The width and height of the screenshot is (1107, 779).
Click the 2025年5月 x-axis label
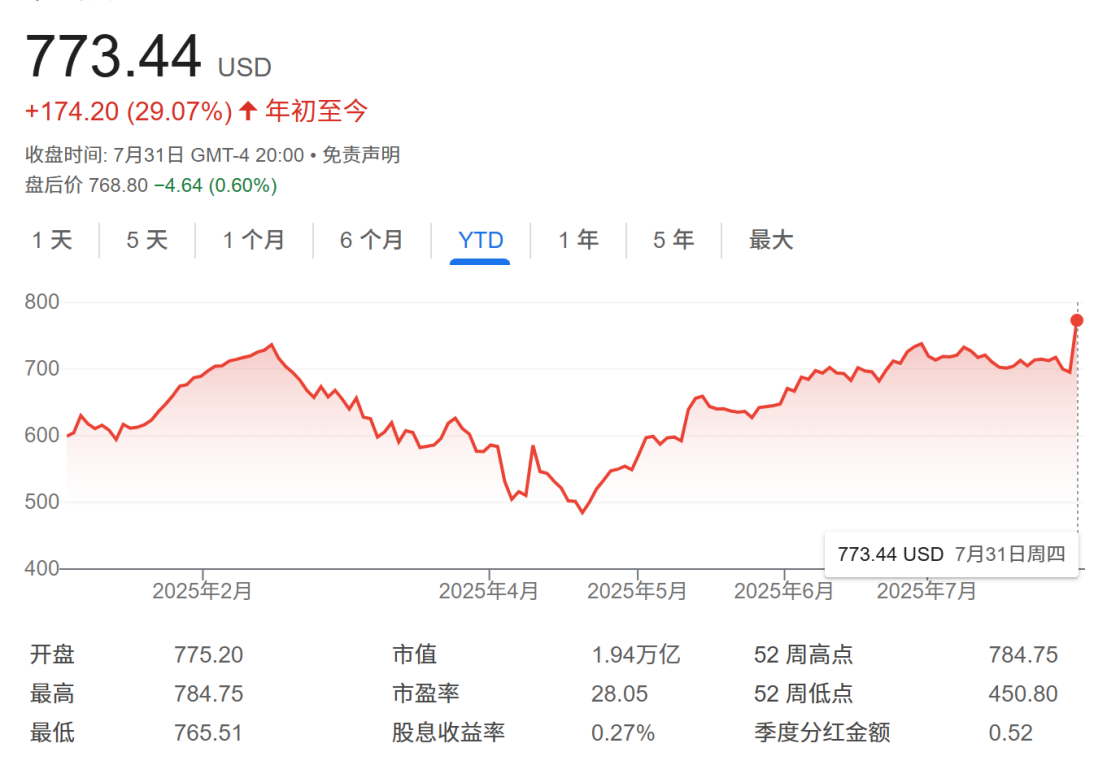pyautogui.click(x=637, y=591)
